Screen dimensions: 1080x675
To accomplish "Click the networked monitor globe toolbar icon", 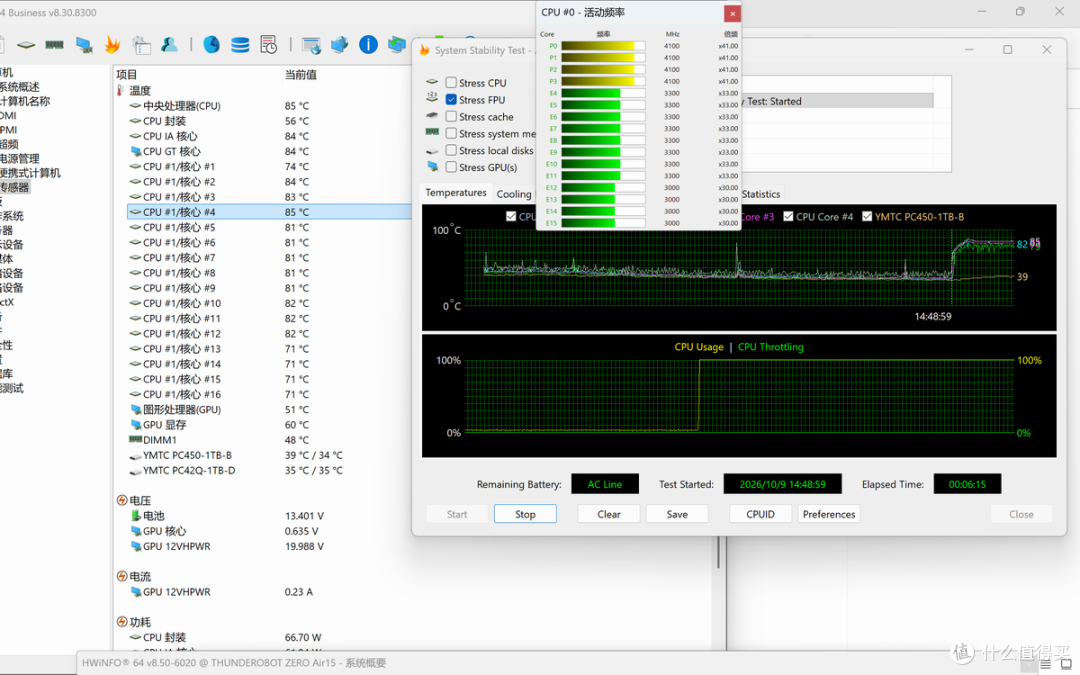I will tap(340, 45).
